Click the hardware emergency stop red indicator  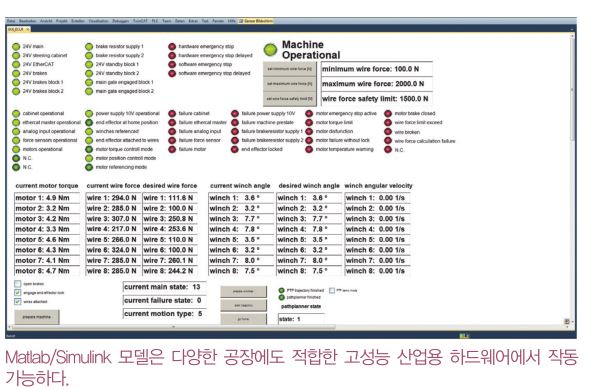(172, 46)
